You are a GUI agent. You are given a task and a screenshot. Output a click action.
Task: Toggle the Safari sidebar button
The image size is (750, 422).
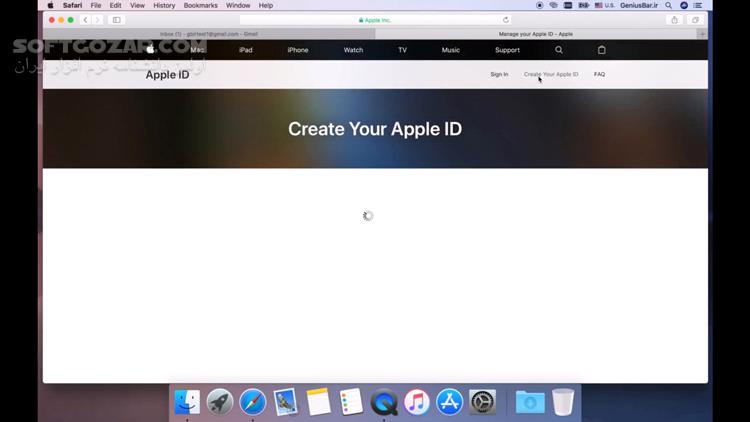116,20
